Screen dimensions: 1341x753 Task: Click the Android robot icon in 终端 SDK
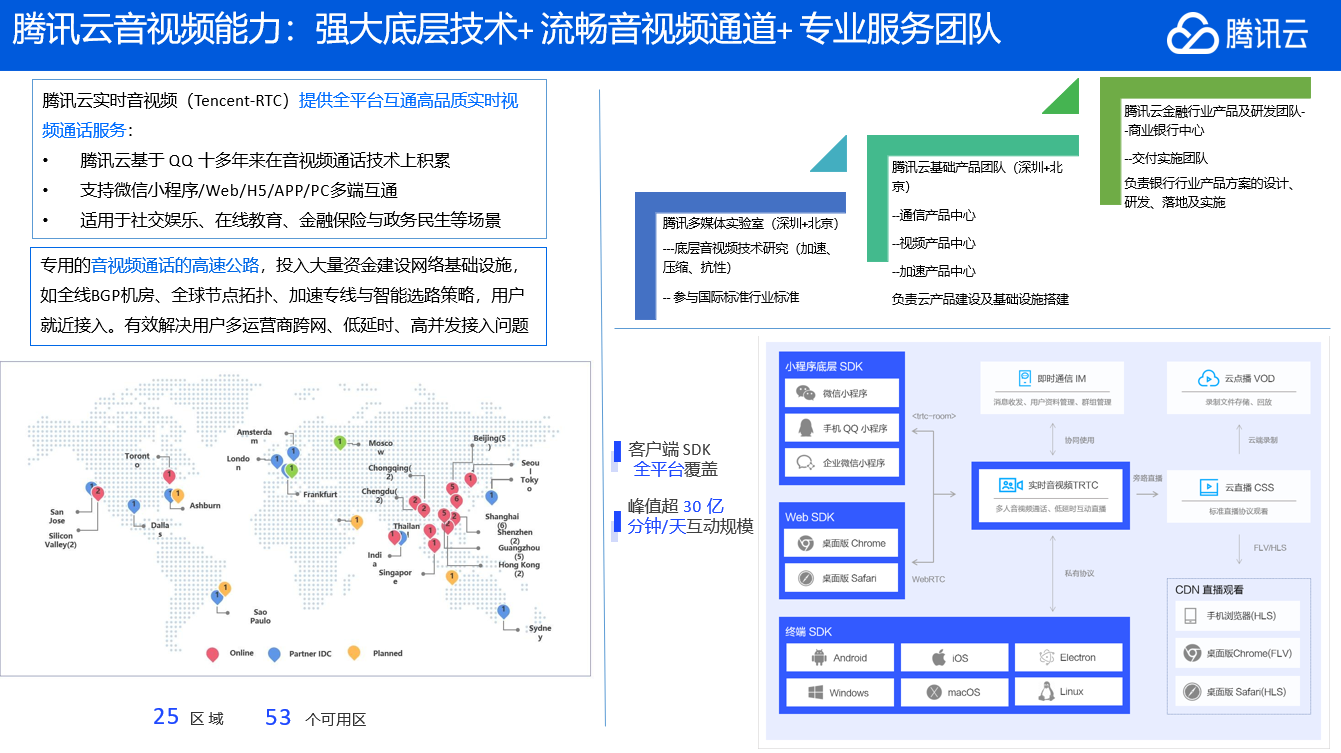pyautogui.click(x=818, y=658)
